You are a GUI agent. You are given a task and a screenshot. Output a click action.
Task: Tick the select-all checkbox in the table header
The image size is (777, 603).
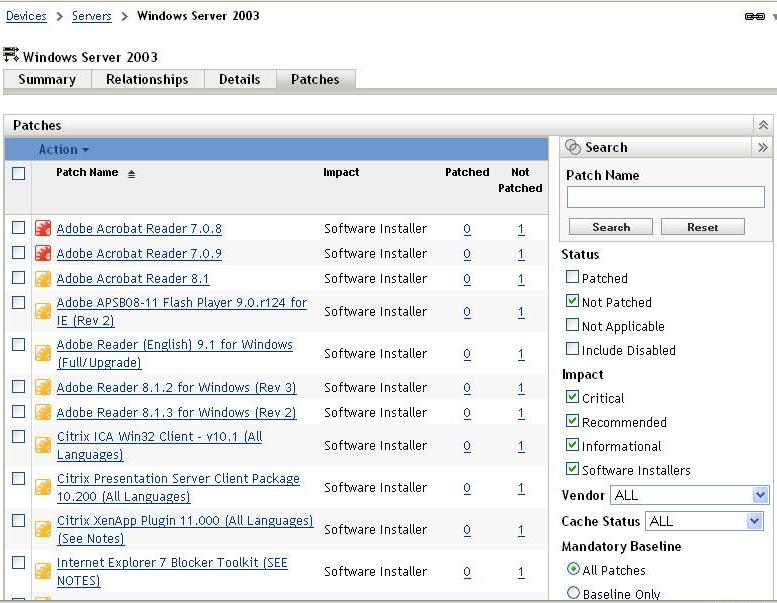pyautogui.click(x=18, y=173)
